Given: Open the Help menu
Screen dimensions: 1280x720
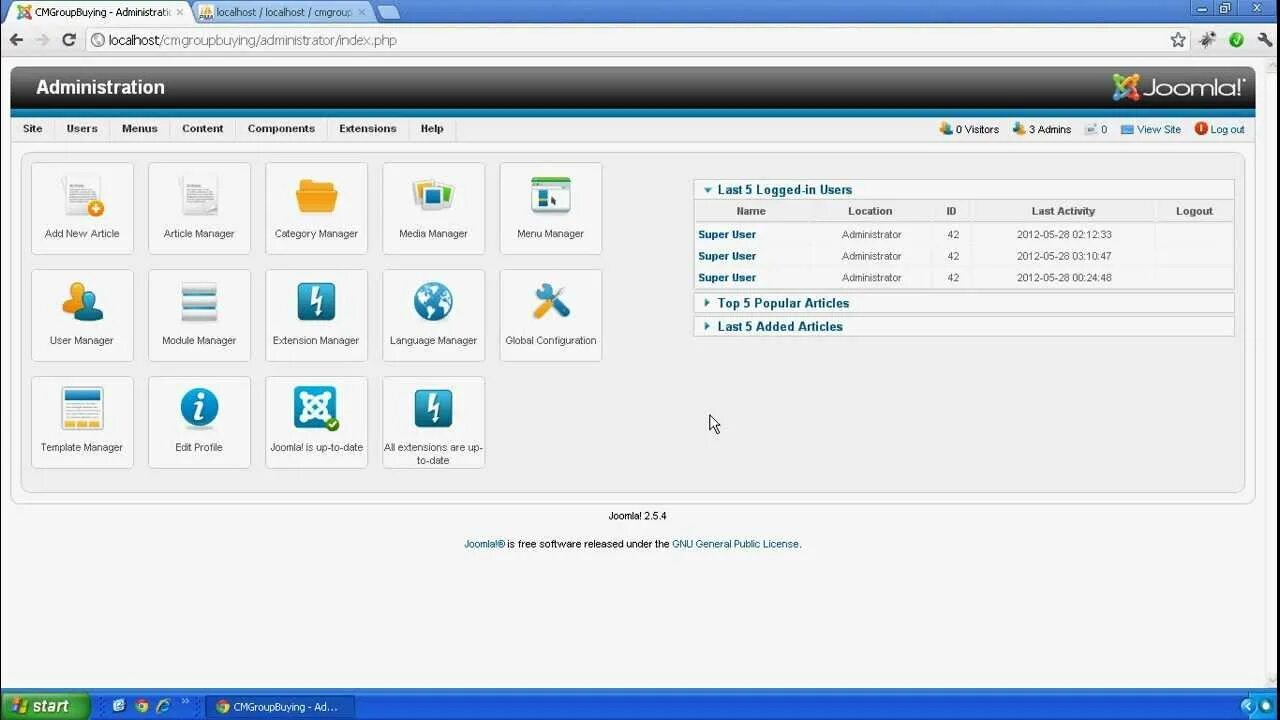Looking at the screenshot, I should pyautogui.click(x=432, y=129).
